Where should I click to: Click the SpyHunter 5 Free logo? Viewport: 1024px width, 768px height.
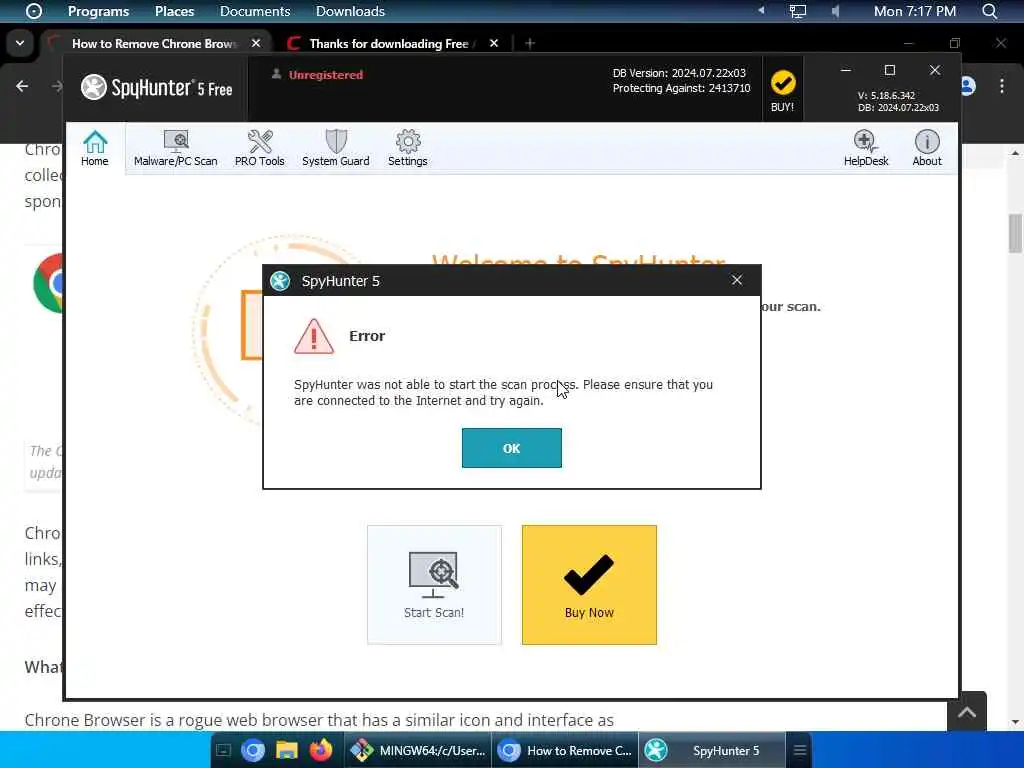pyautogui.click(x=157, y=88)
